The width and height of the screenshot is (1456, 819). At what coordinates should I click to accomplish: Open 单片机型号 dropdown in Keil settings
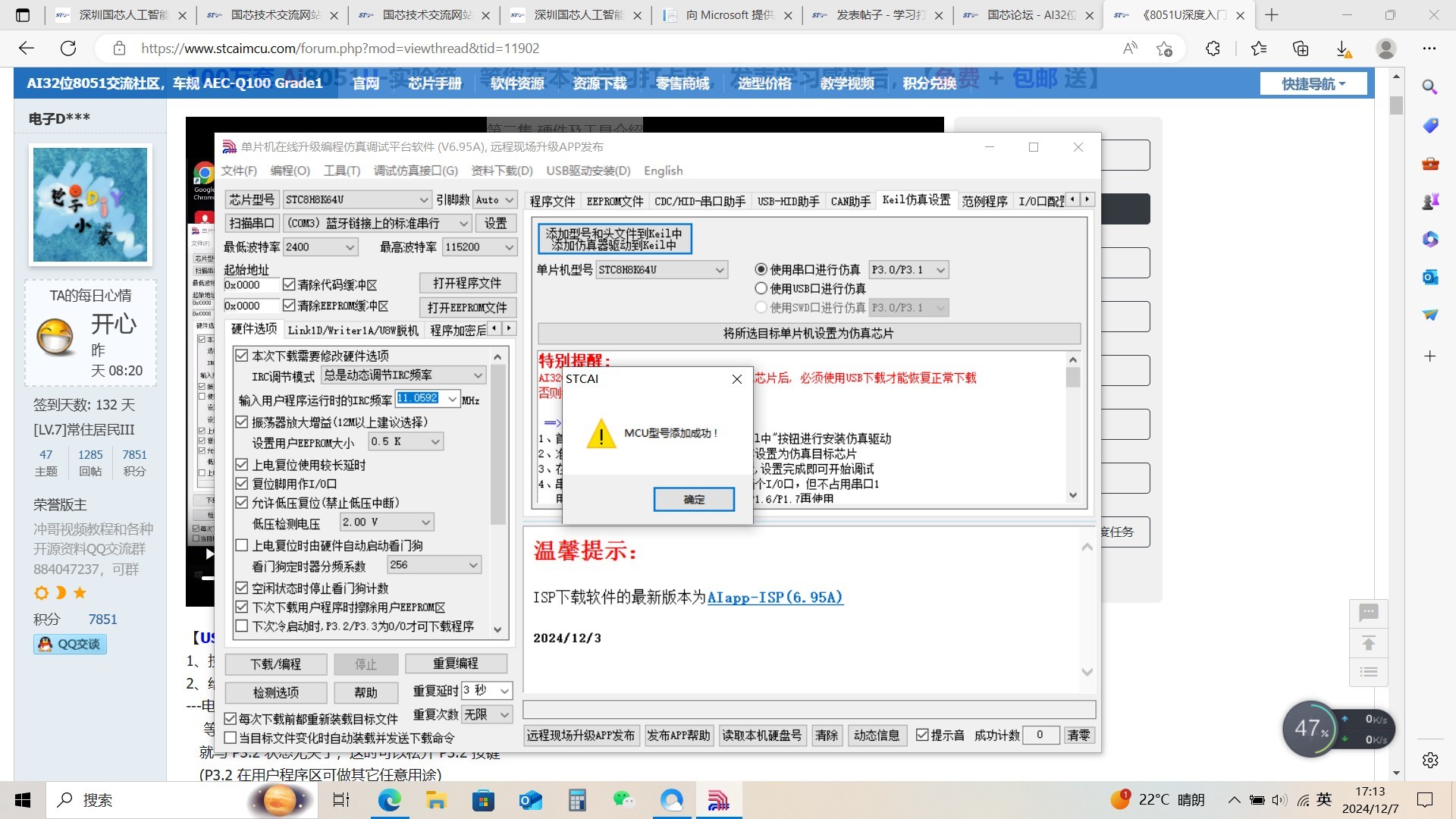click(661, 269)
